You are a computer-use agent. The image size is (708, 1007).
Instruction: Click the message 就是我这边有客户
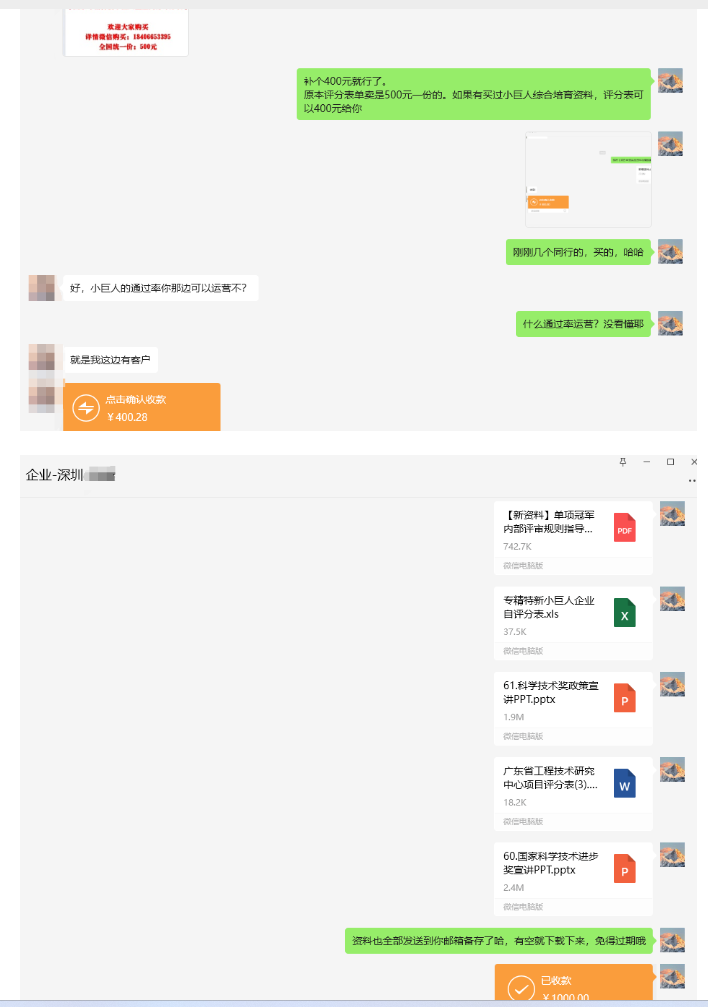111,360
